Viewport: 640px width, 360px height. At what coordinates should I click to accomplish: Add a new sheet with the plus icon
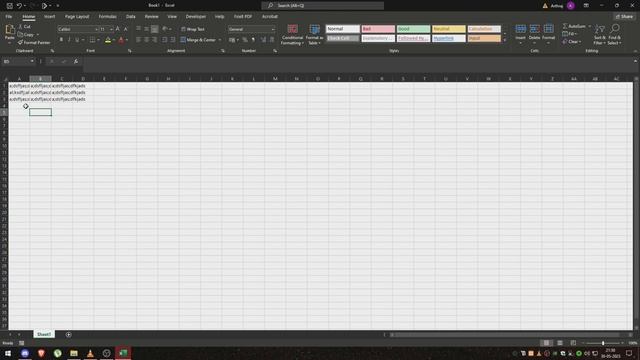click(69, 335)
